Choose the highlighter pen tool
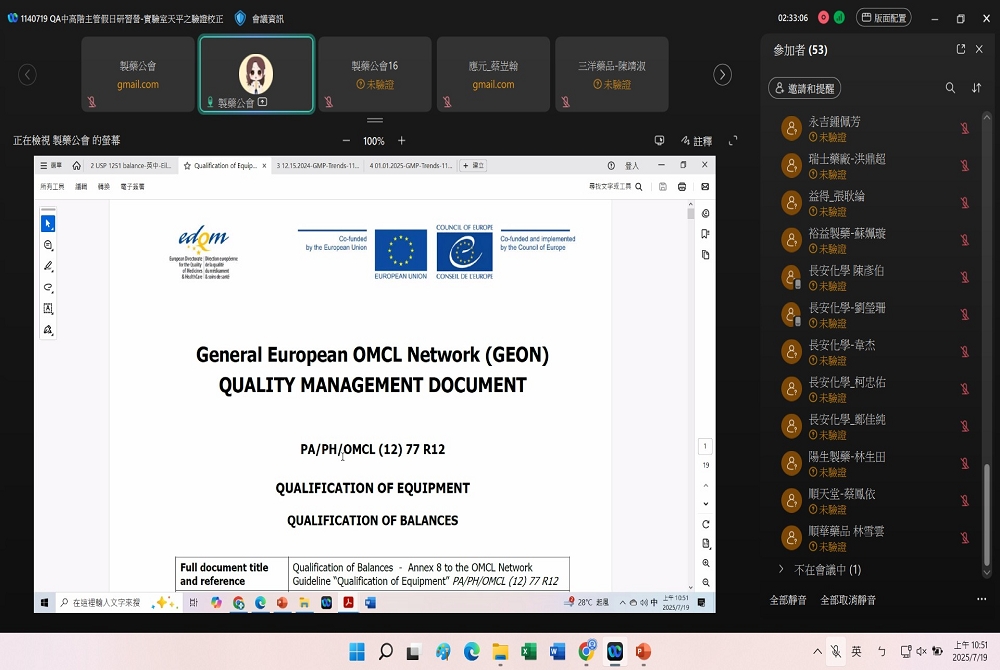 48,266
